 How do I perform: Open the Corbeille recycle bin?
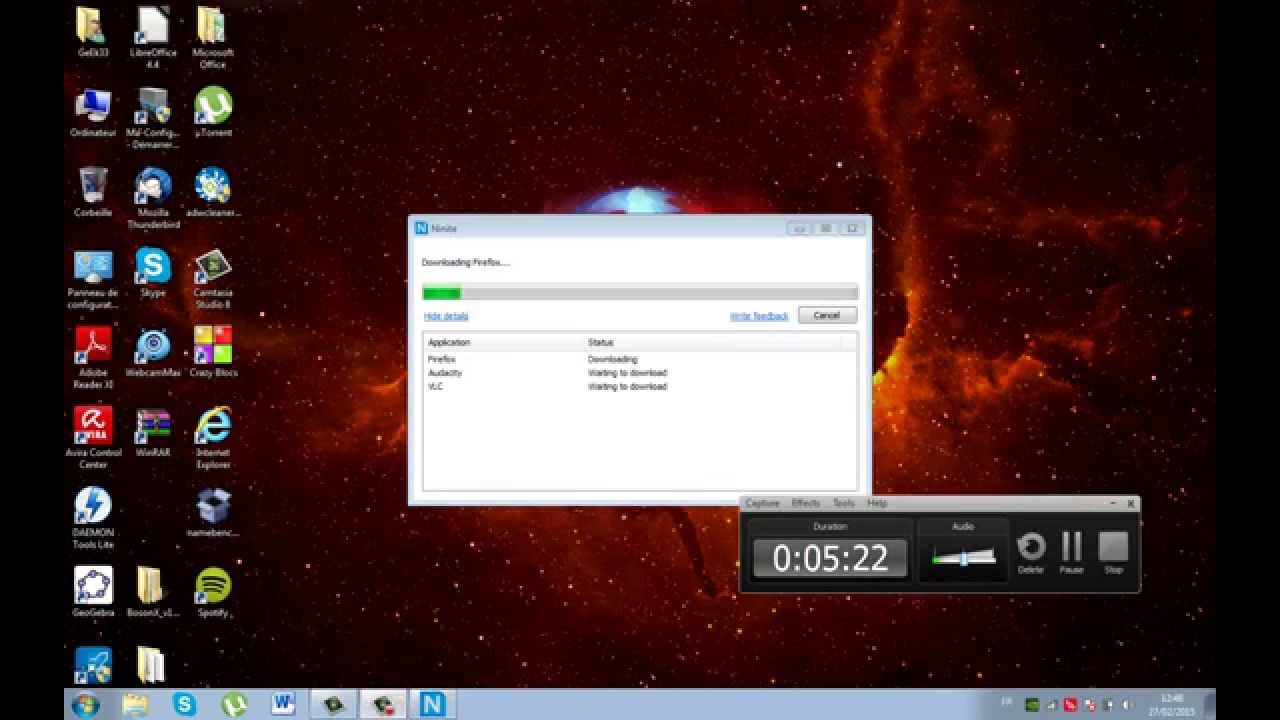[93, 192]
